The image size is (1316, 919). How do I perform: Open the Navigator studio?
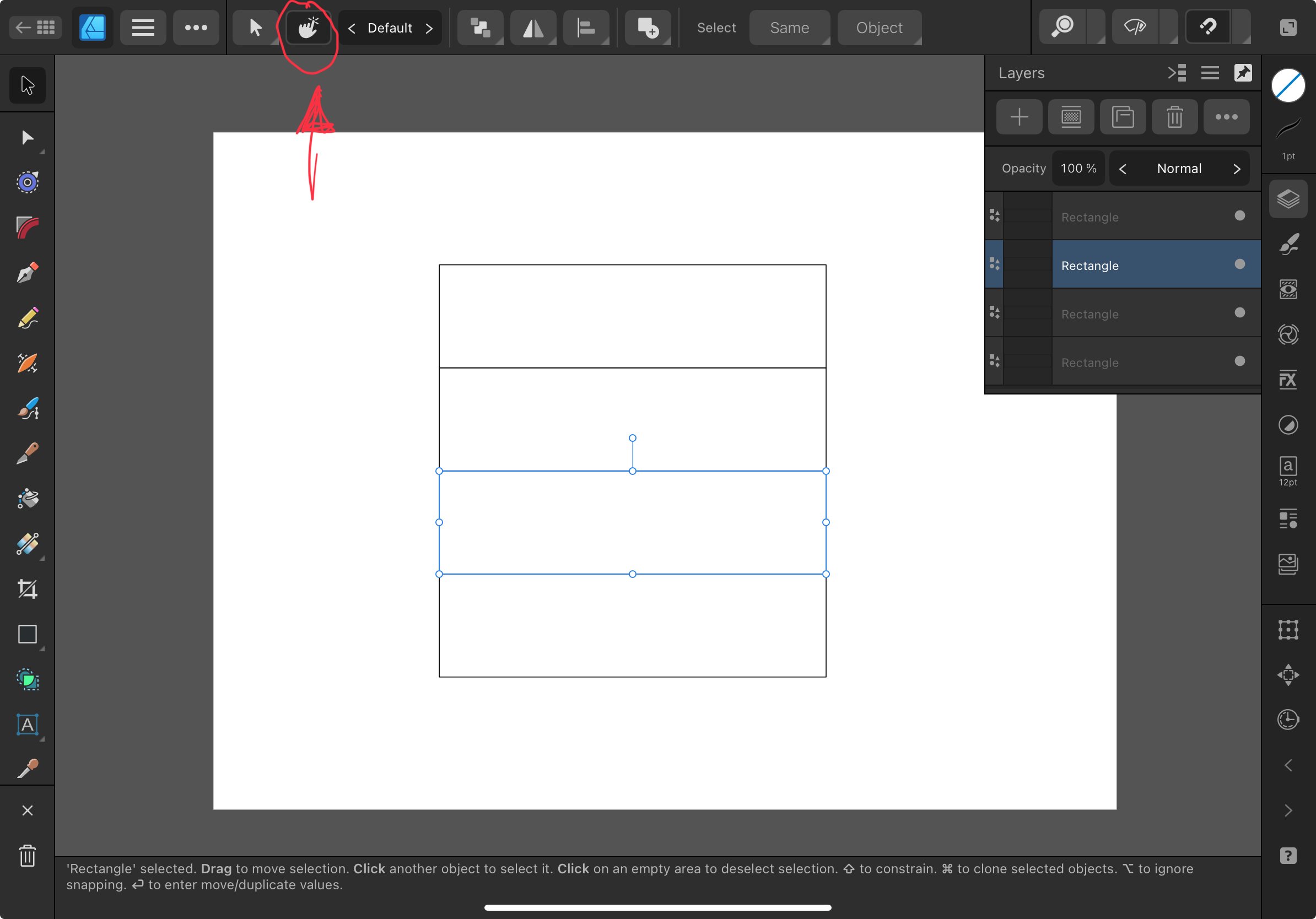pos(1288,675)
